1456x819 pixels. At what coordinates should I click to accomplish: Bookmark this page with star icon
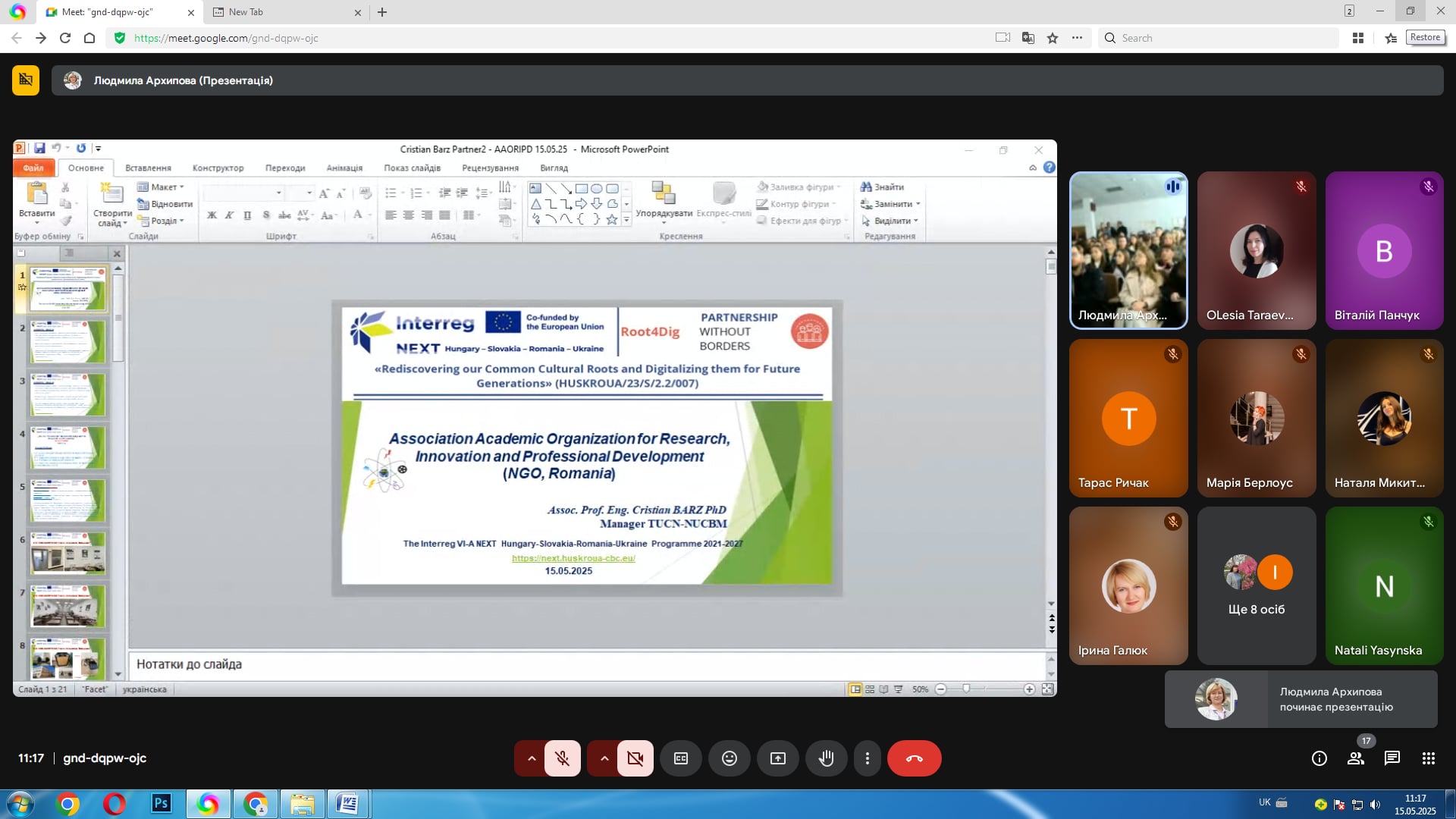(x=1053, y=38)
